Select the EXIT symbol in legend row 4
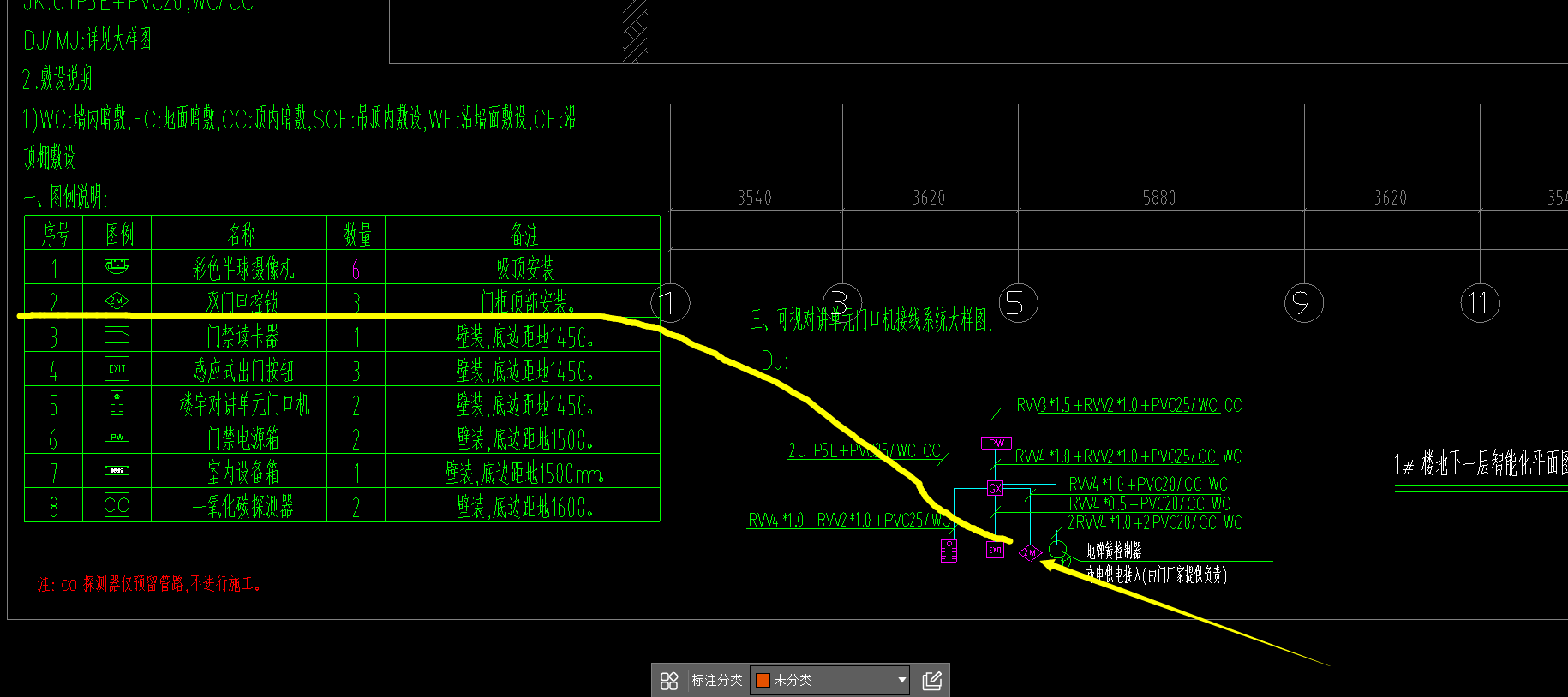Viewport: 1568px width, 697px height. click(x=117, y=369)
